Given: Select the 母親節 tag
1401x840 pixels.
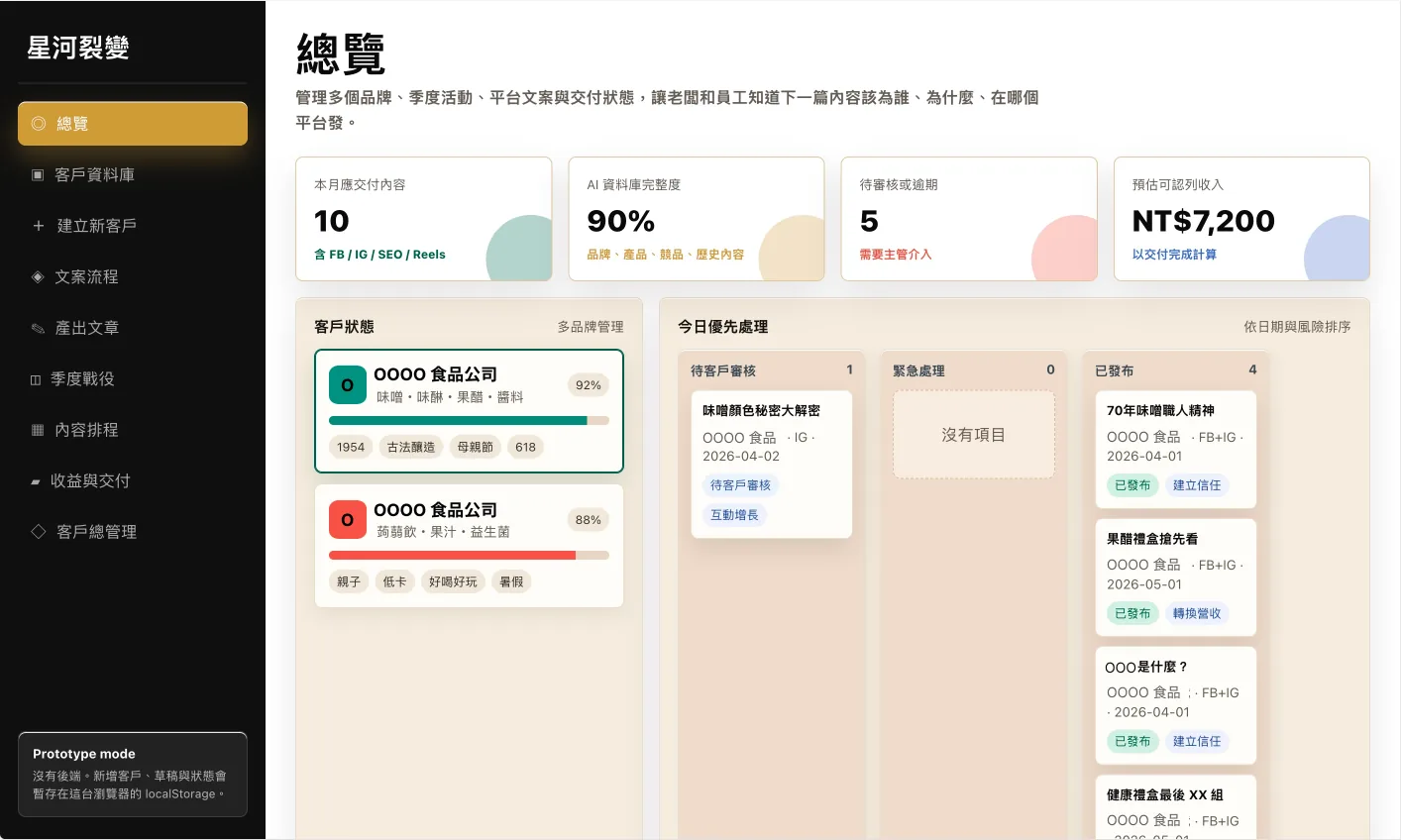Looking at the screenshot, I should 476,447.
